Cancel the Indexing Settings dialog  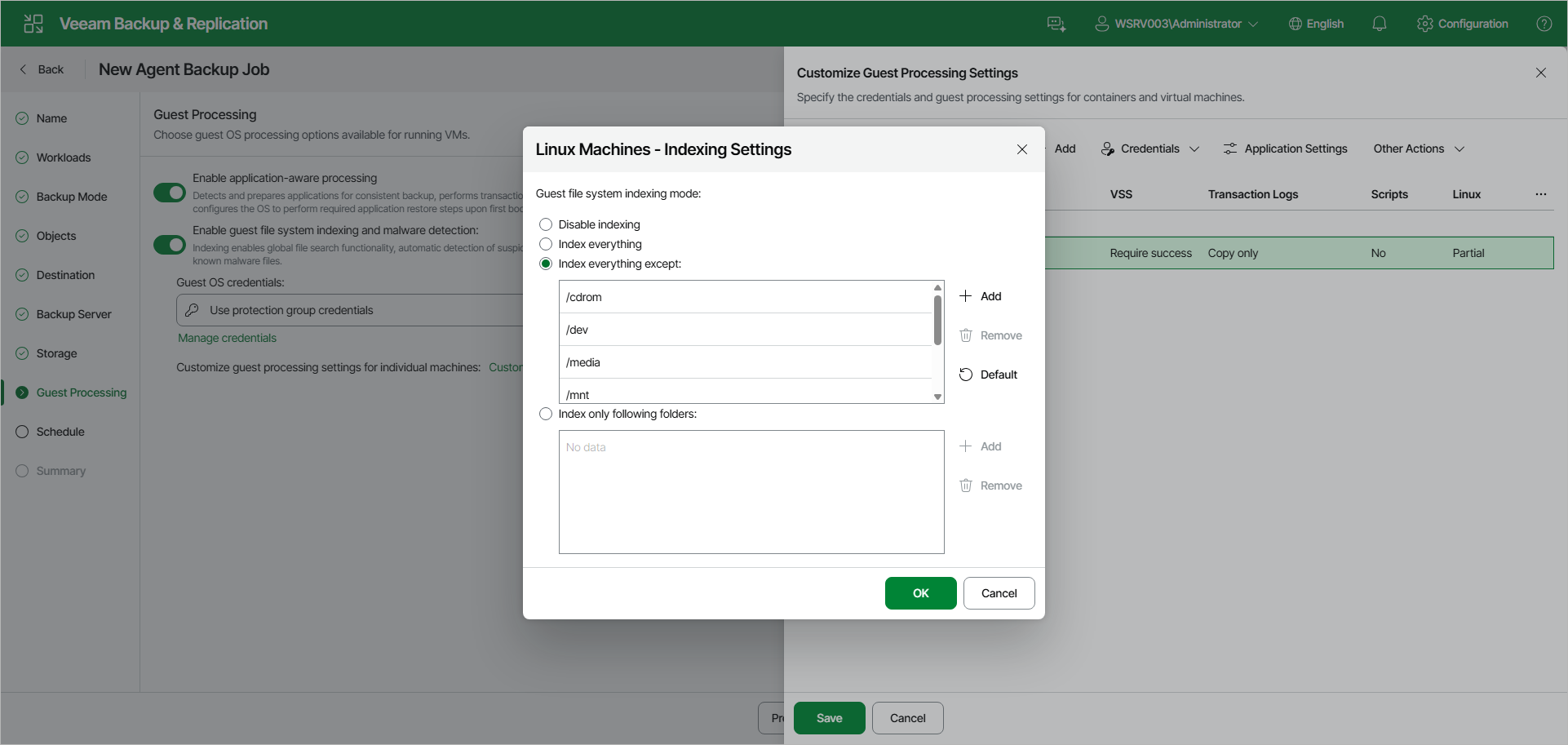point(999,593)
